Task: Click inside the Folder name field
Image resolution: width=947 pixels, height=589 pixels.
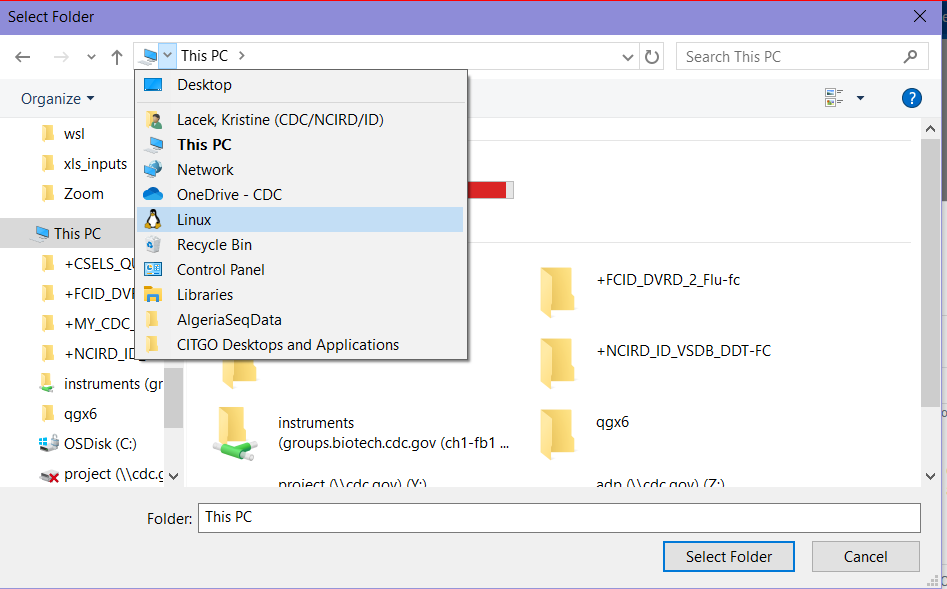Action: point(559,518)
